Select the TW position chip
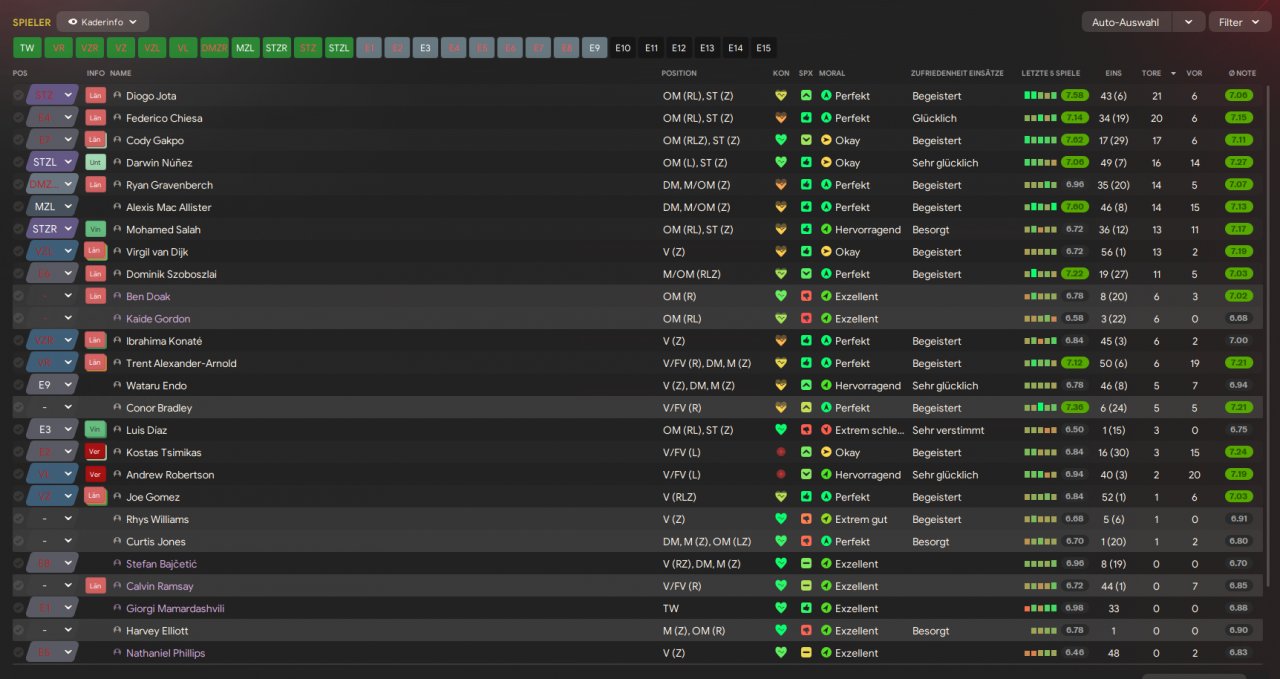 (x=27, y=47)
